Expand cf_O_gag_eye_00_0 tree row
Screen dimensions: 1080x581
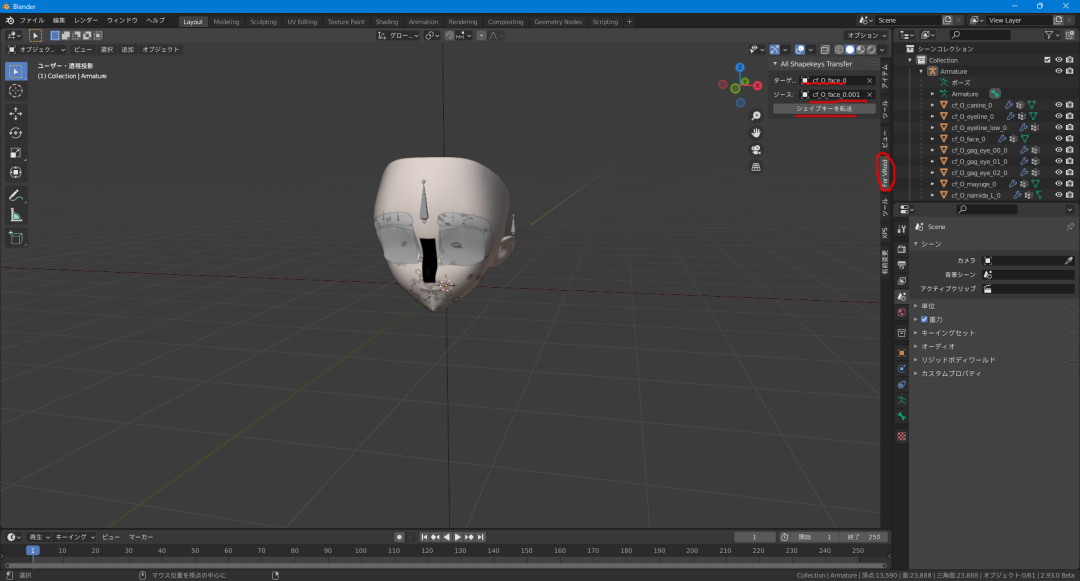coord(933,150)
